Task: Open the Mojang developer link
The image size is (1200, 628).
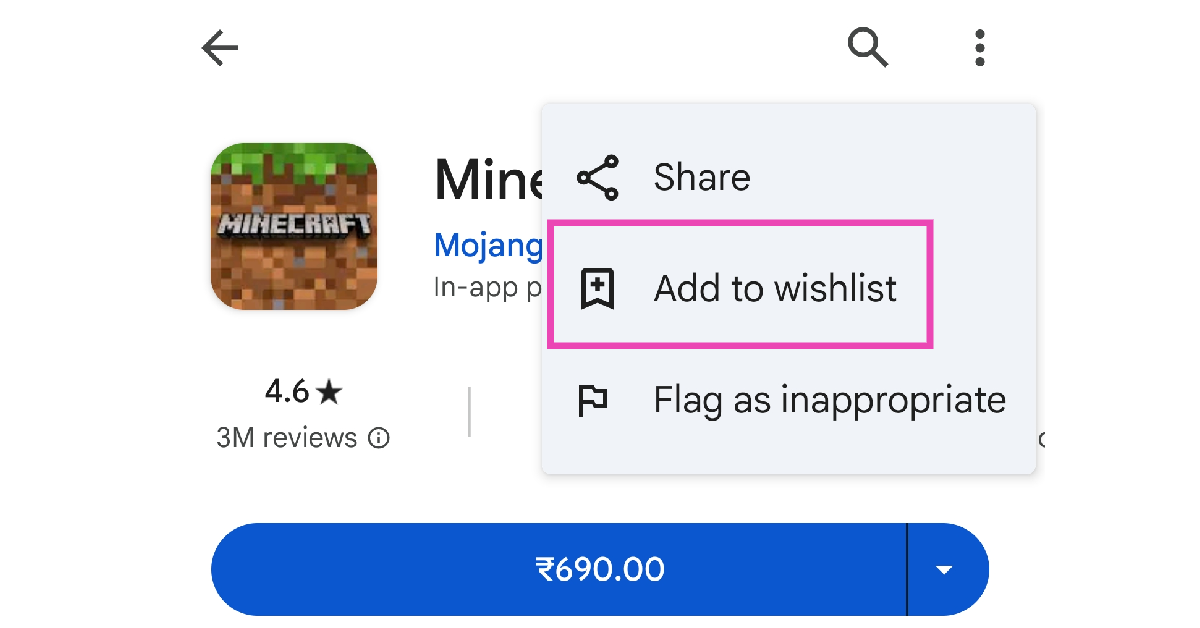Action: [x=488, y=244]
